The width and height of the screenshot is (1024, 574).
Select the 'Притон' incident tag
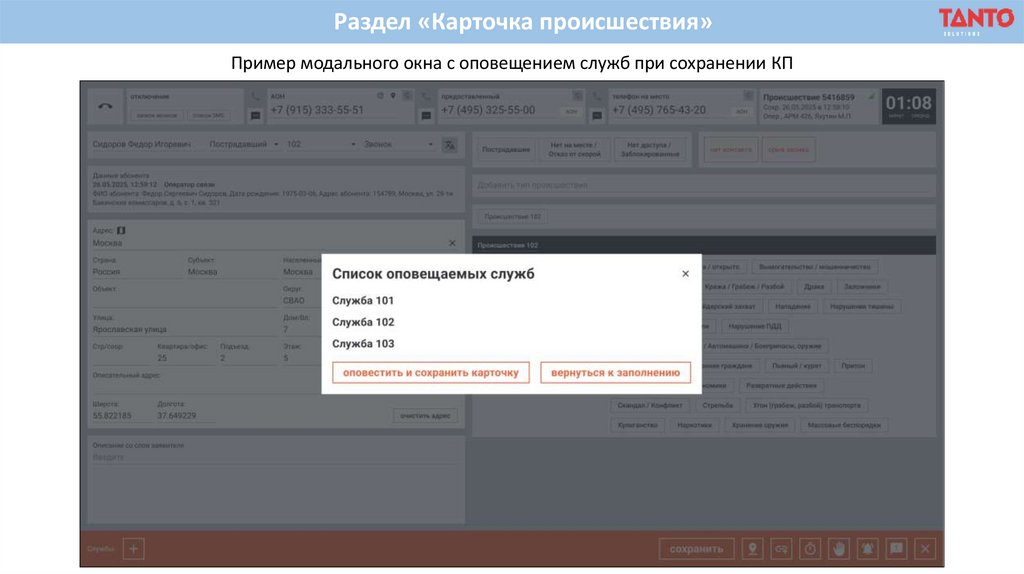pyautogui.click(x=853, y=366)
